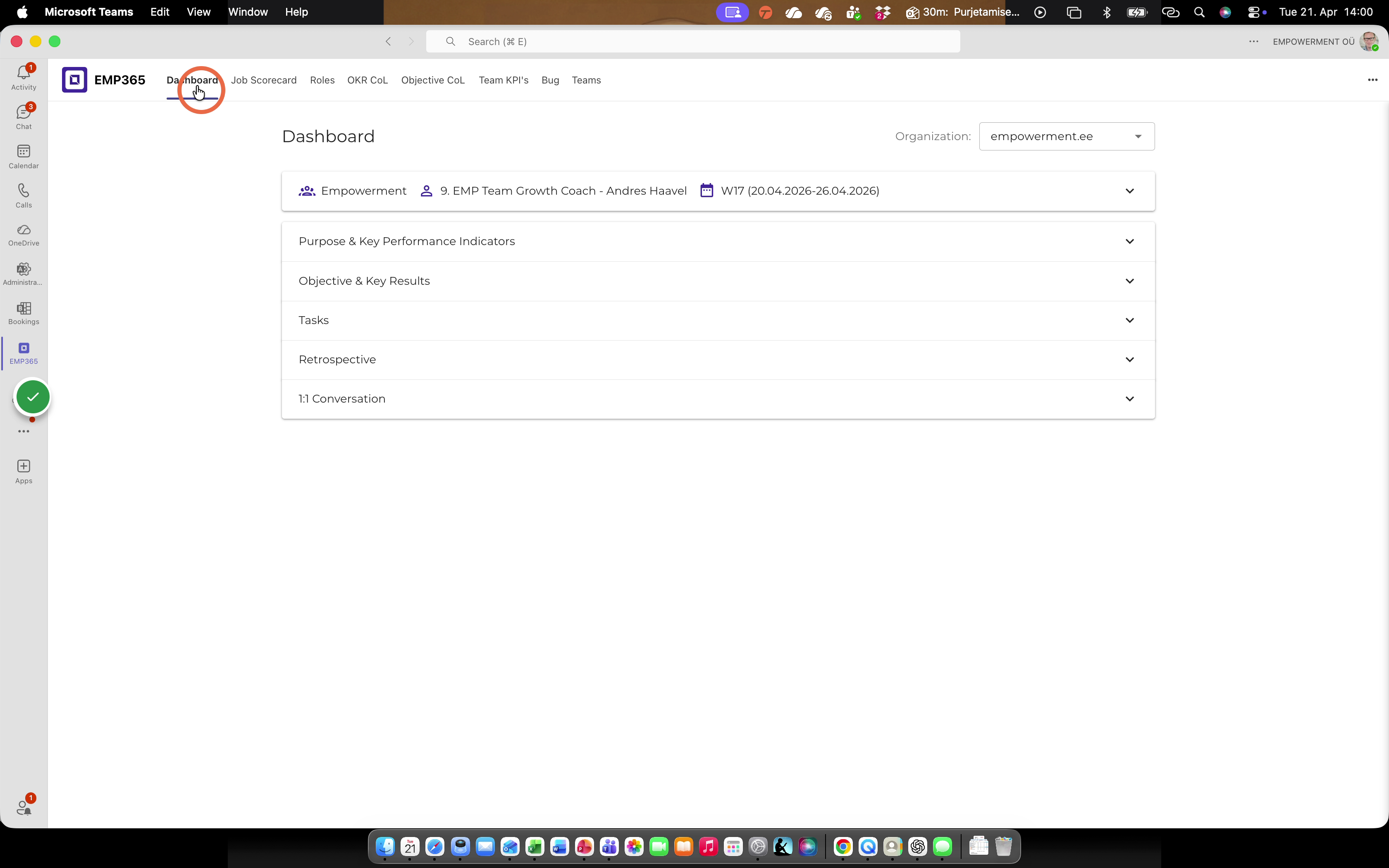This screenshot has width=1389, height=868.
Task: Open the Teams tab in EMP365
Action: pyautogui.click(x=586, y=80)
